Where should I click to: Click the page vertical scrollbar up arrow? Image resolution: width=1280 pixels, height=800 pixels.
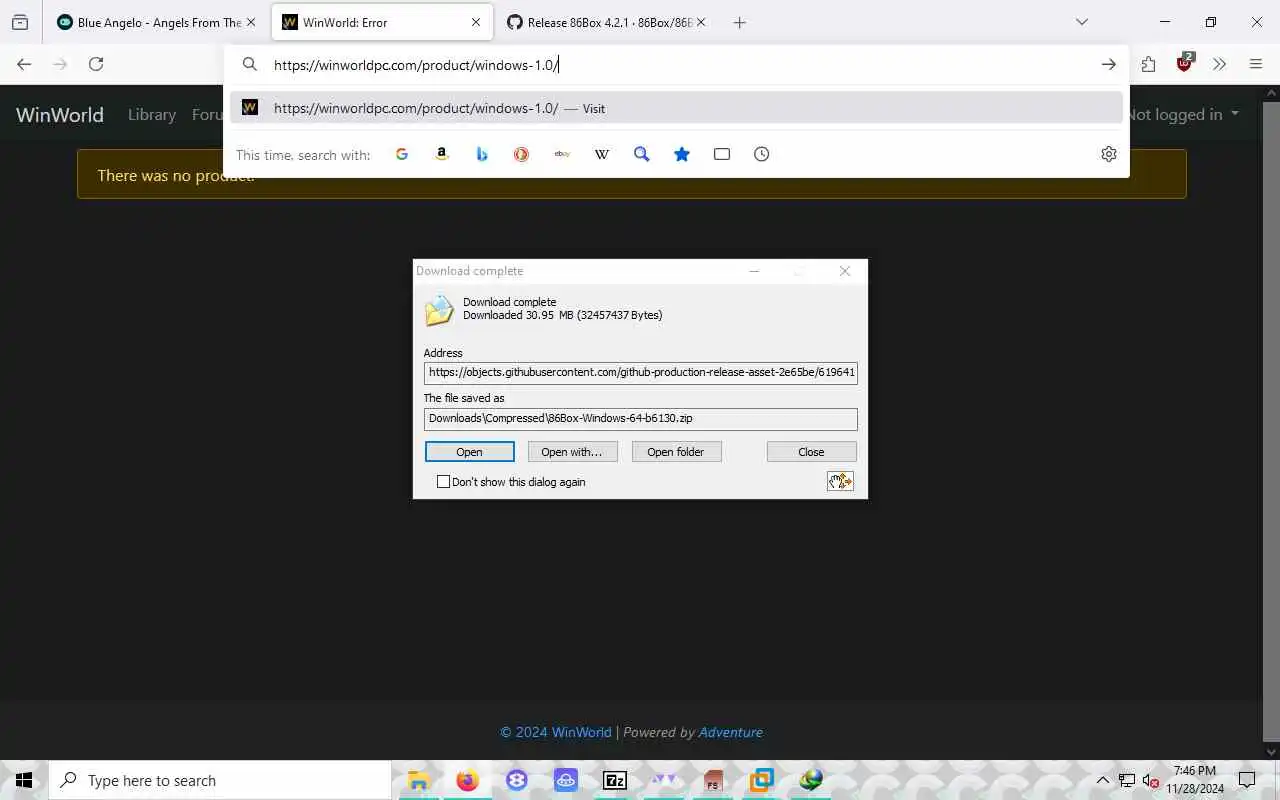pyautogui.click(x=1271, y=94)
